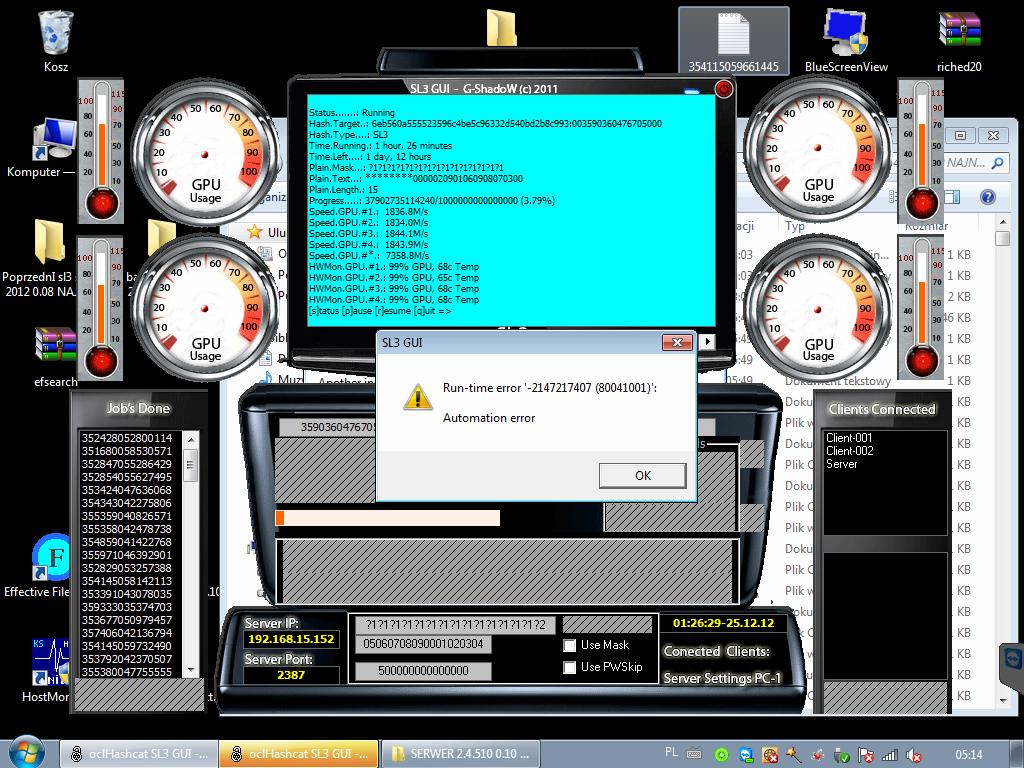Viewport: 1024px width, 768px height.
Task: Click the muted speaker volume tray icon
Action: 914,755
